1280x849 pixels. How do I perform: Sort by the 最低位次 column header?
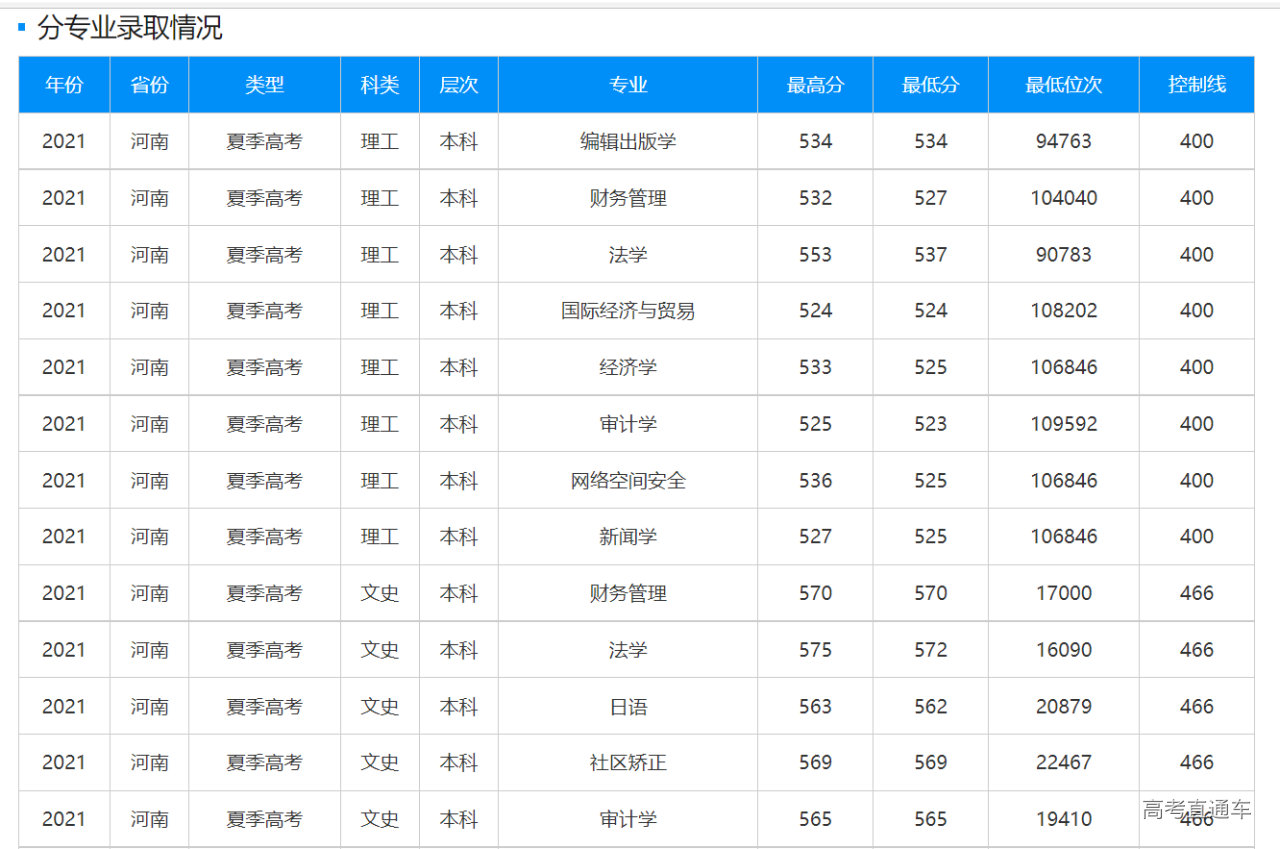coord(1063,85)
